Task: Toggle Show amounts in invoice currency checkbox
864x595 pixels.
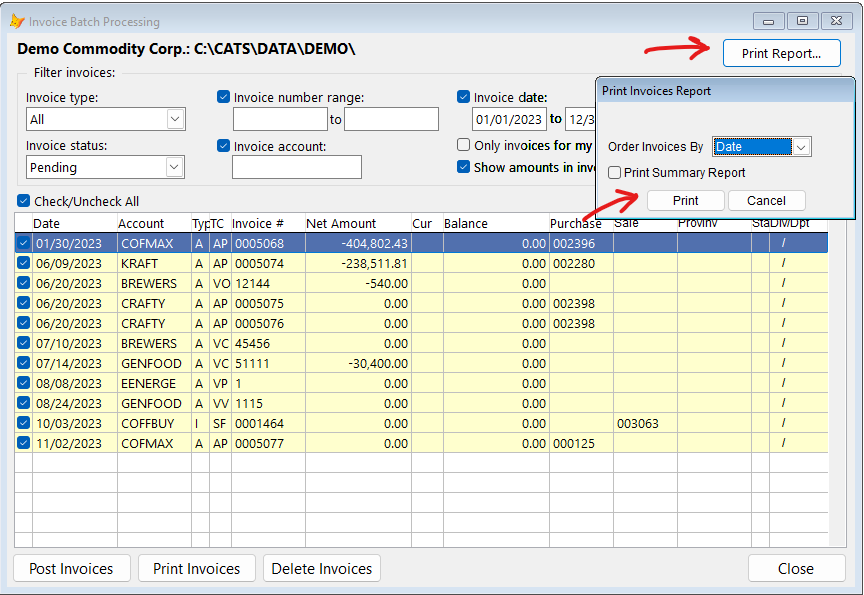Action: pyautogui.click(x=463, y=167)
